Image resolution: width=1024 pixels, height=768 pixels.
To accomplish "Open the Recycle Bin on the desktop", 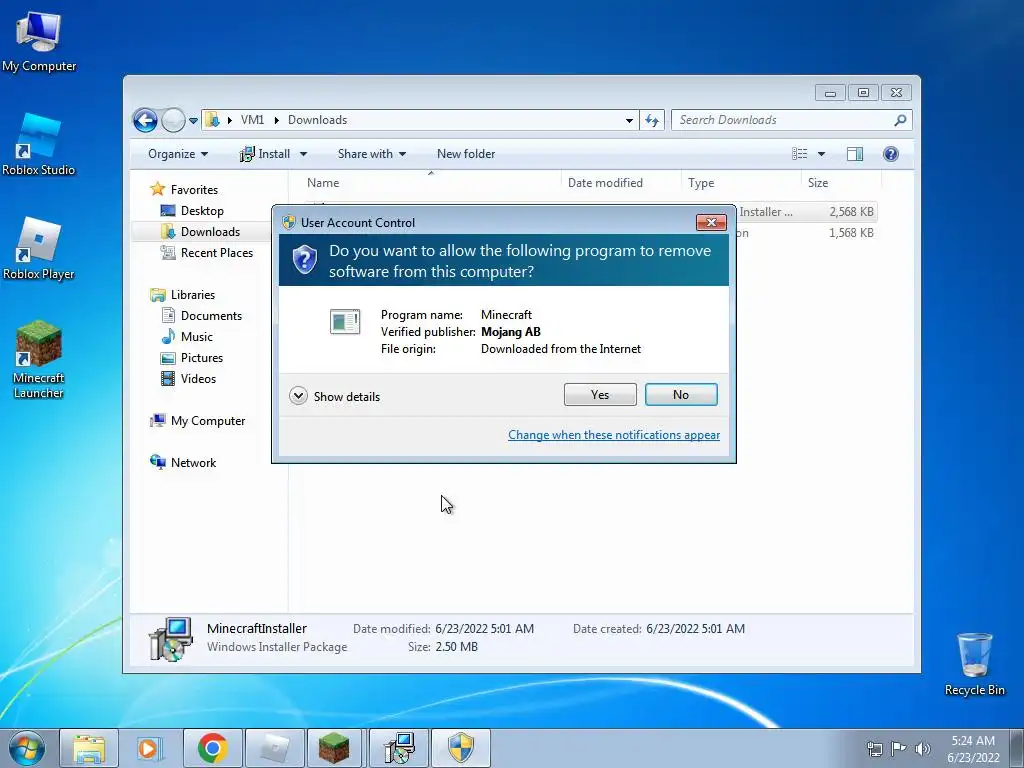I will (974, 664).
